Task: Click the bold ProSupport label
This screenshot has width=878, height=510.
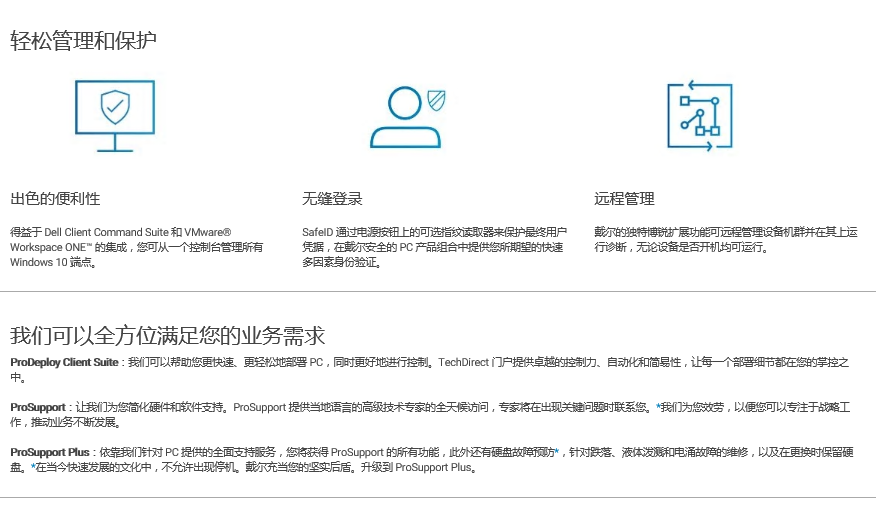Action: pyautogui.click(x=38, y=408)
